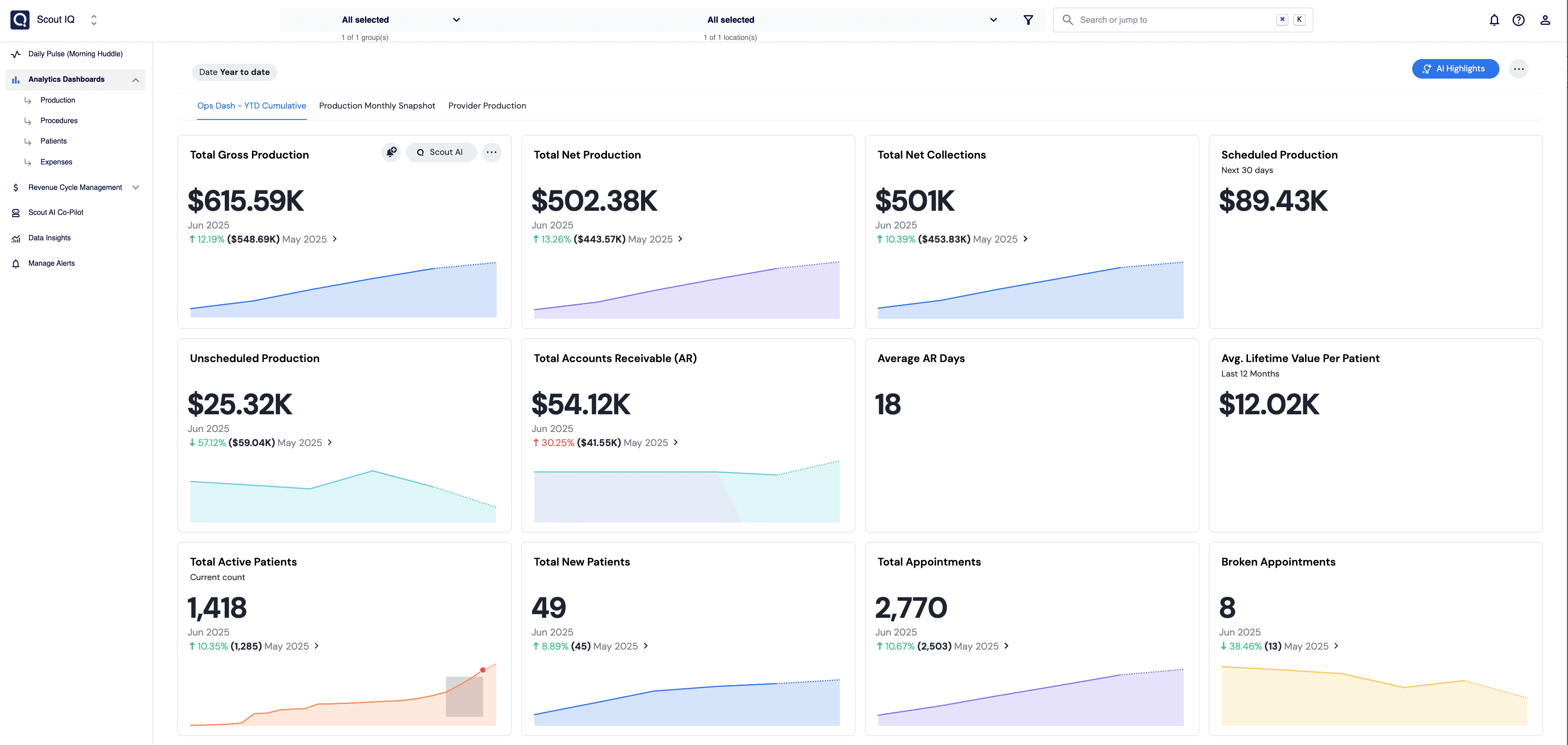1568x745 pixels.
Task: Click the Scout AI button
Action: pyautogui.click(x=441, y=152)
